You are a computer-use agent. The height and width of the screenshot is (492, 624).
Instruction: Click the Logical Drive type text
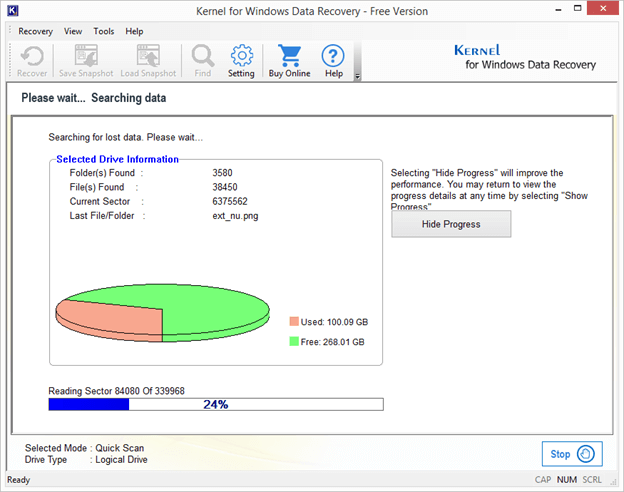pos(121,459)
